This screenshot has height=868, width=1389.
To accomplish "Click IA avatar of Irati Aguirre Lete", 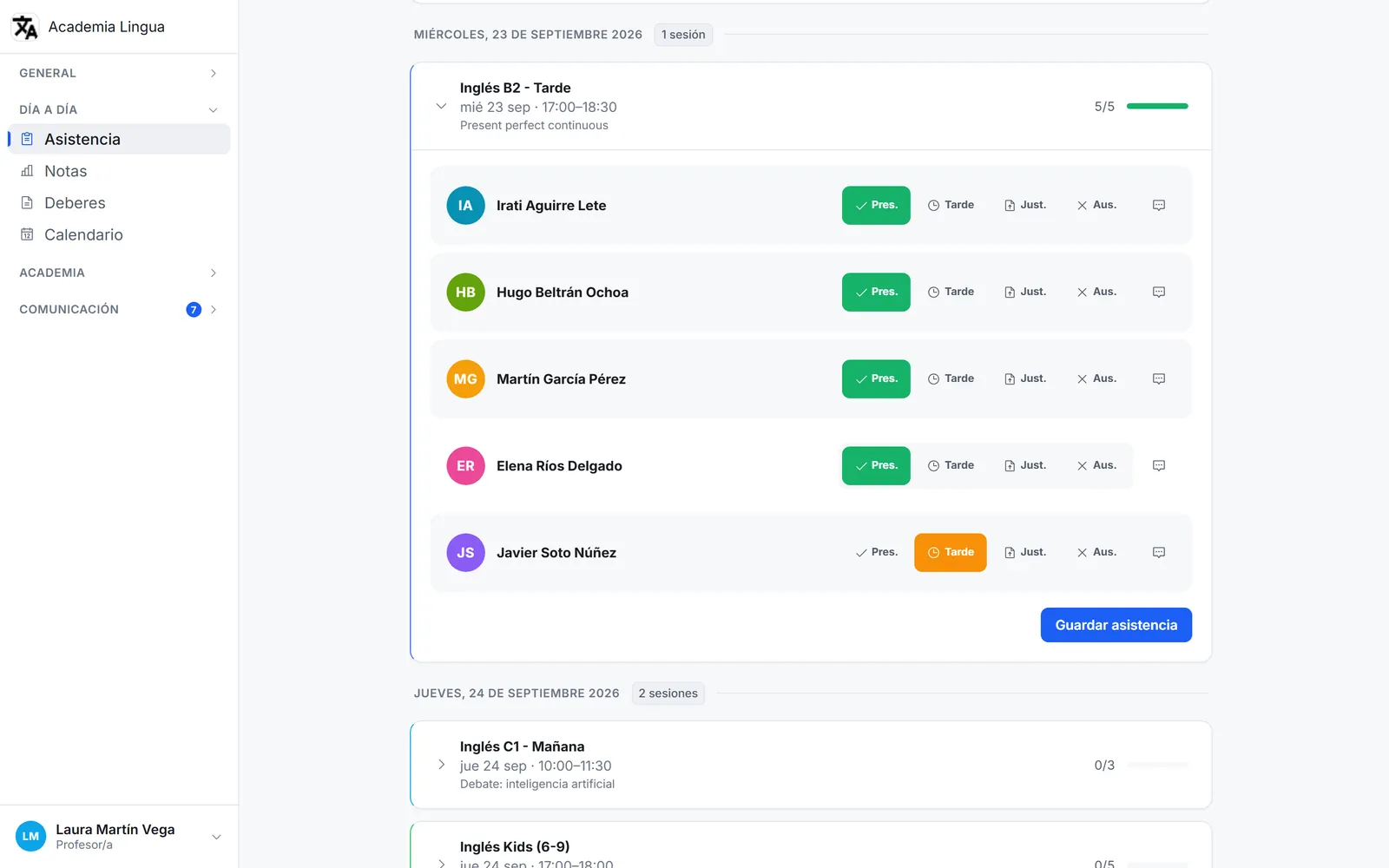I will pyautogui.click(x=465, y=206).
